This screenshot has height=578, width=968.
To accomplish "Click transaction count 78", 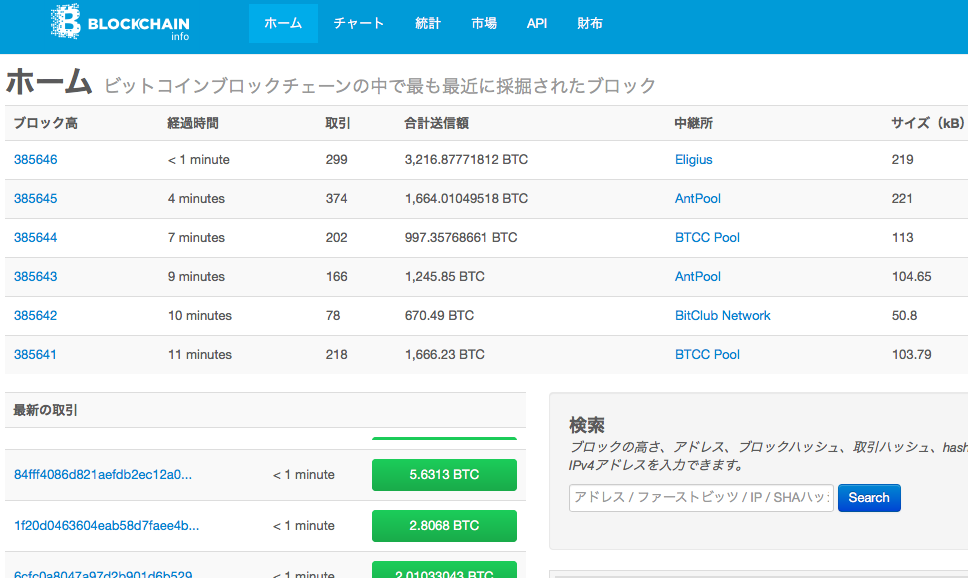I will coord(333,316).
